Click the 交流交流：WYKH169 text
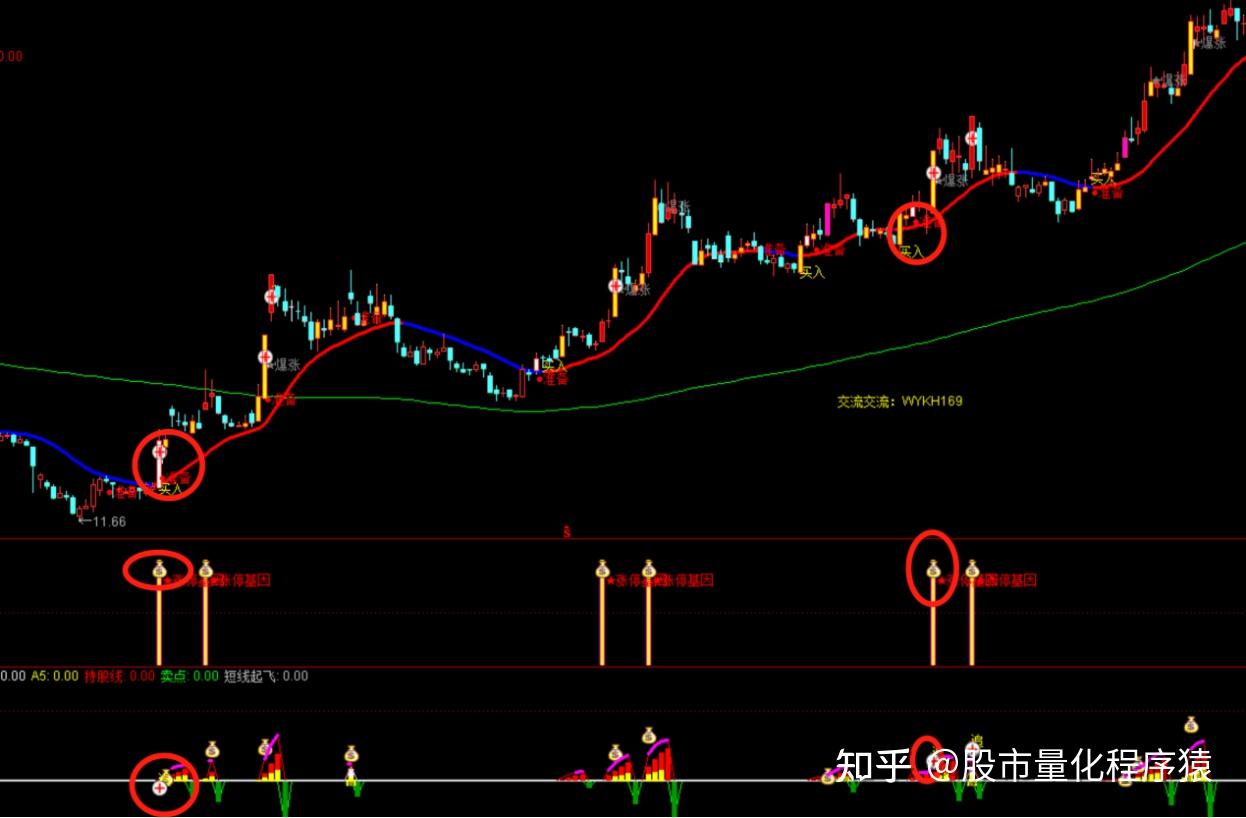This screenshot has height=818, width=1246. point(900,401)
